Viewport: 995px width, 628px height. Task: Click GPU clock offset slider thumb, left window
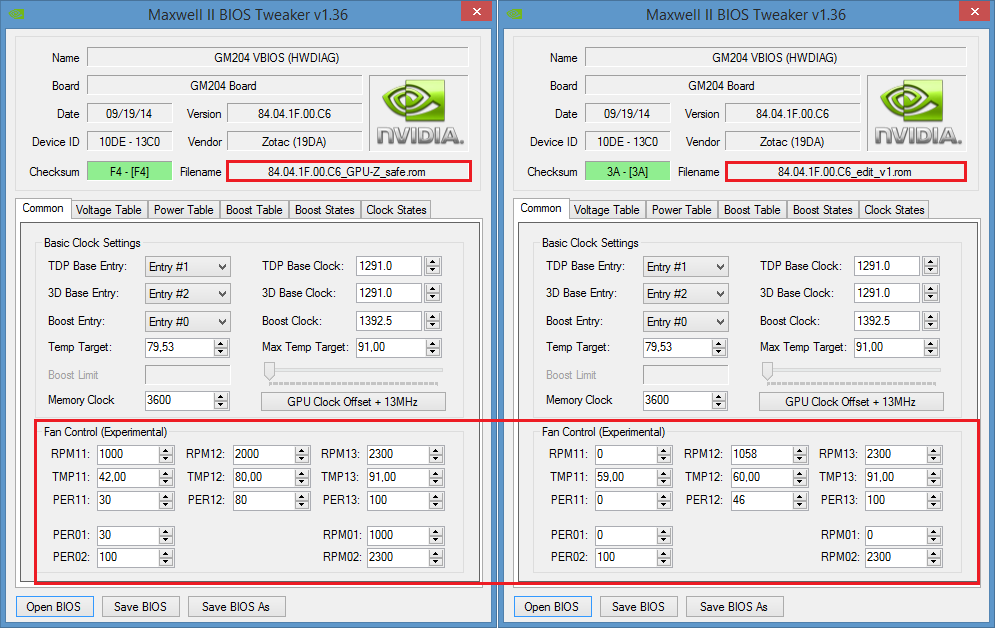(270, 371)
